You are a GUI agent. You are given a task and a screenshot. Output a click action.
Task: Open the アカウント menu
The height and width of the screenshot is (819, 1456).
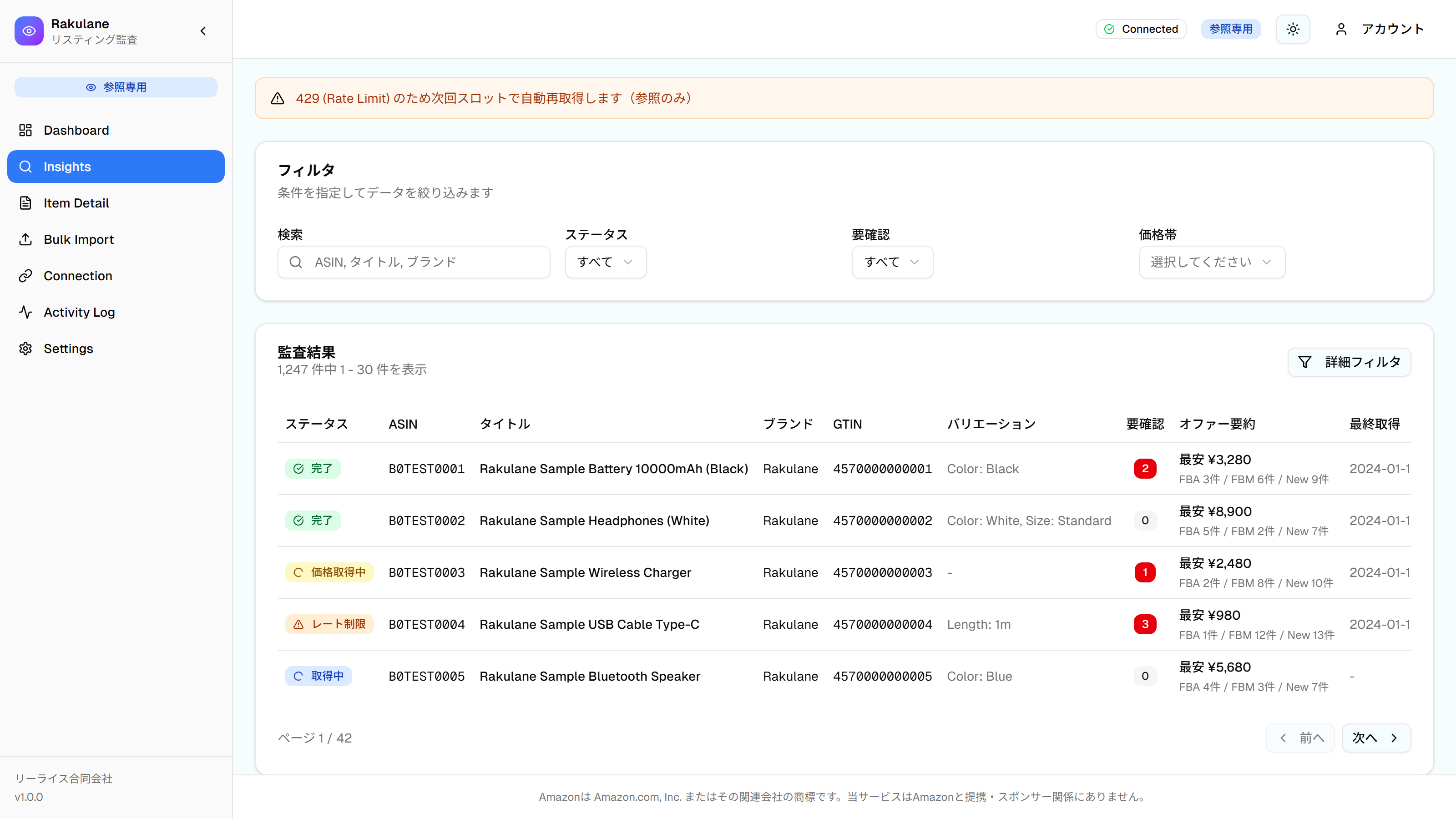(1380, 29)
